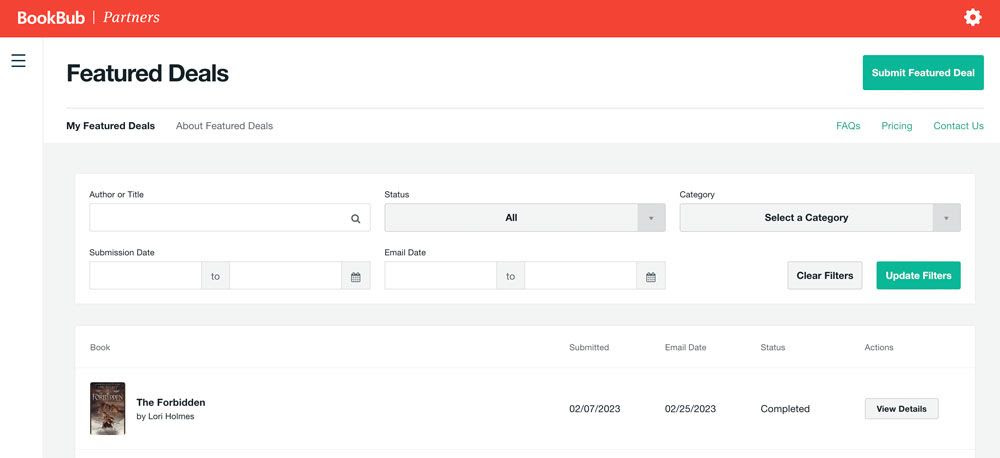Open the FAQs link
This screenshot has height=458, width=1000.
[848, 126]
